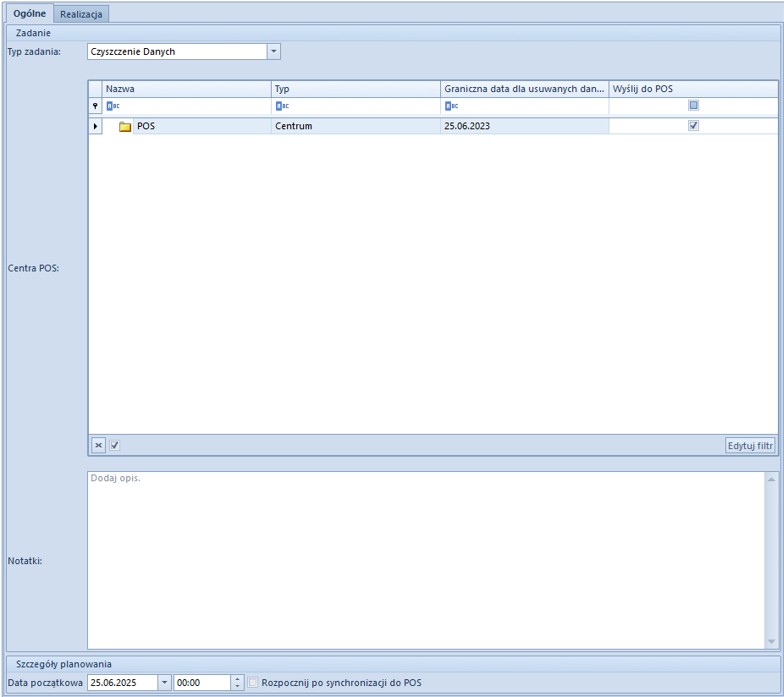This screenshot has height=697, width=784.
Task: Click the filter icon in the Nazwa column
Action: click(112, 106)
